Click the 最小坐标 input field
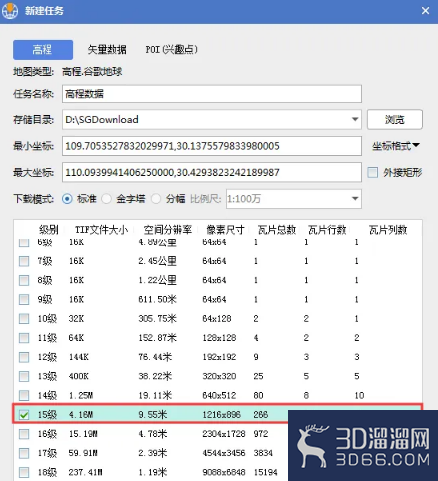The width and height of the screenshot is (438, 481). (x=212, y=146)
